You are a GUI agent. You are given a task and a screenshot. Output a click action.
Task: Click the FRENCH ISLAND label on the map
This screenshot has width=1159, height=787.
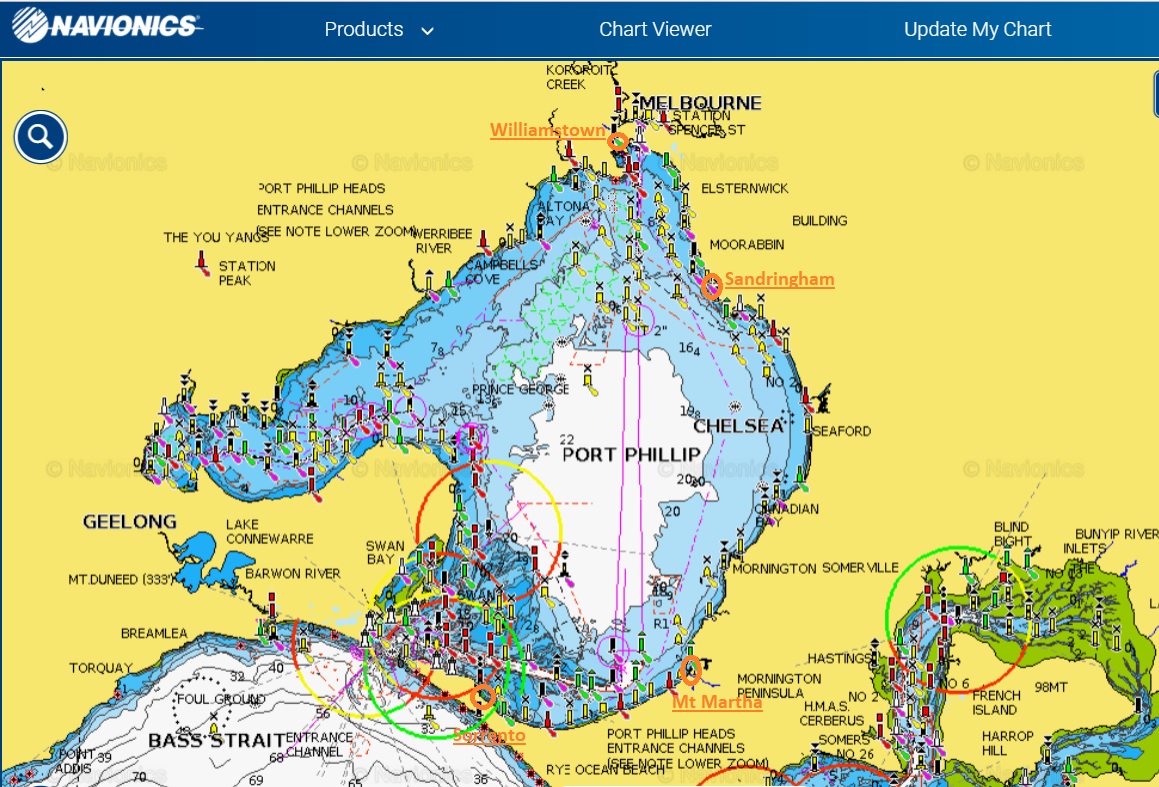tap(996, 703)
